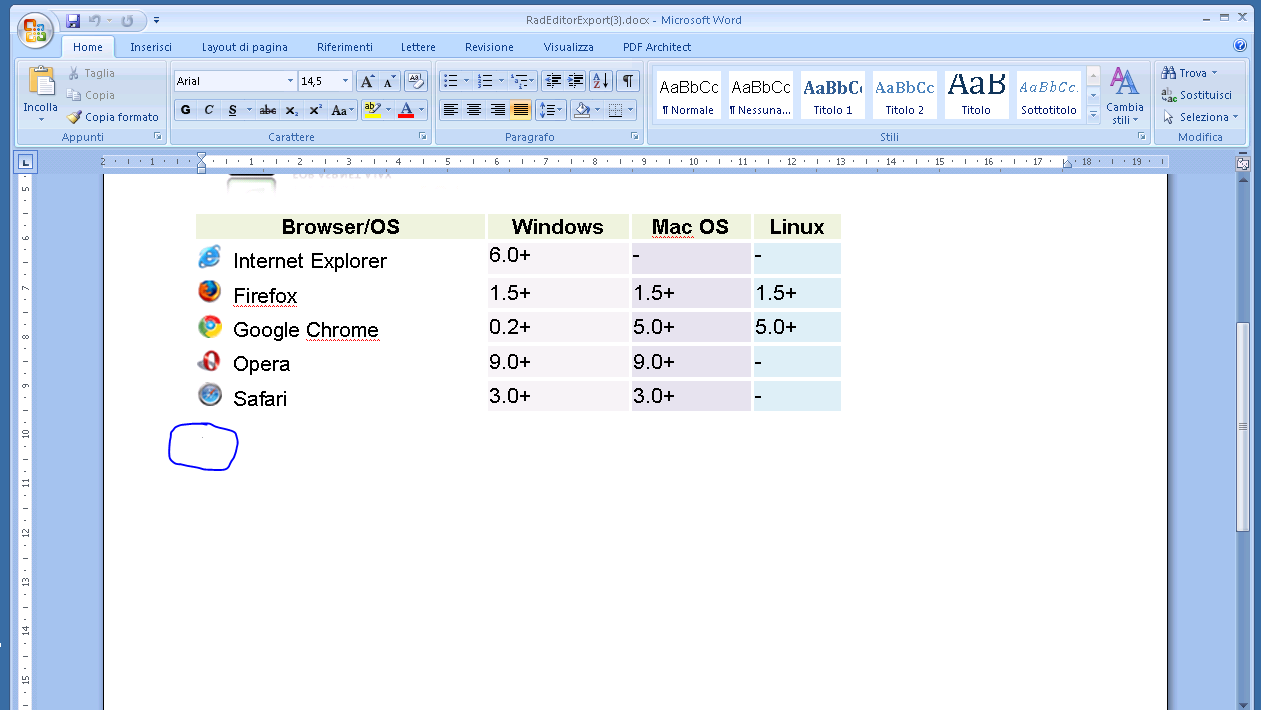Open the Office button menu
Image resolution: width=1261 pixels, height=710 pixels.
(35, 29)
